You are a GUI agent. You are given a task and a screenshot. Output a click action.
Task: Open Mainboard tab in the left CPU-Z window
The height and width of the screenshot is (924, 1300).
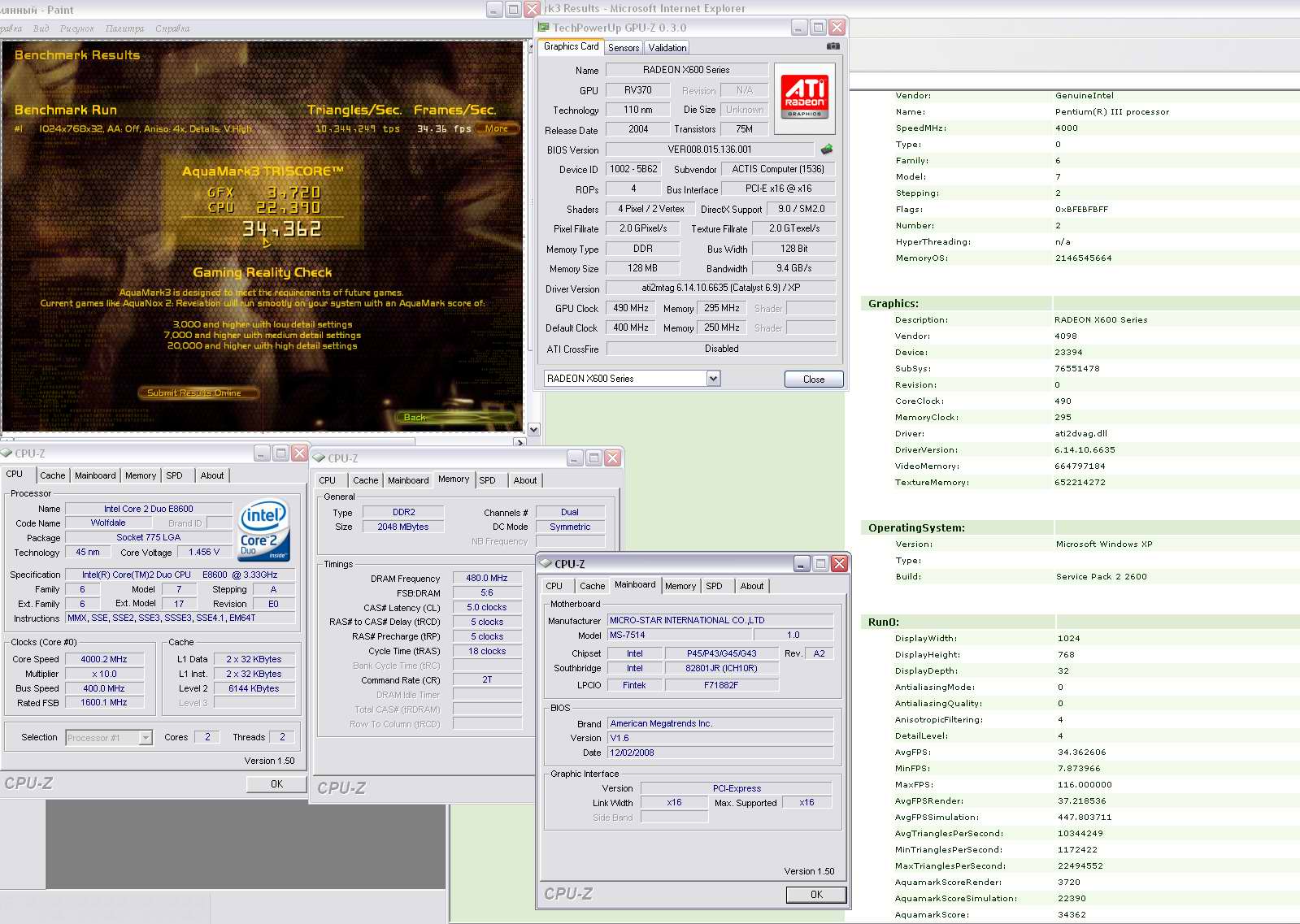[x=95, y=475]
